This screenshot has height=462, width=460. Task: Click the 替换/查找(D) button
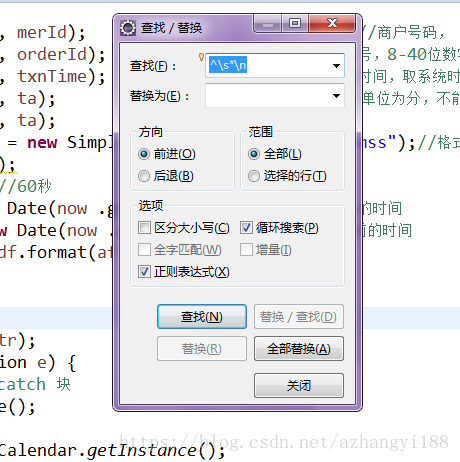[x=299, y=317]
